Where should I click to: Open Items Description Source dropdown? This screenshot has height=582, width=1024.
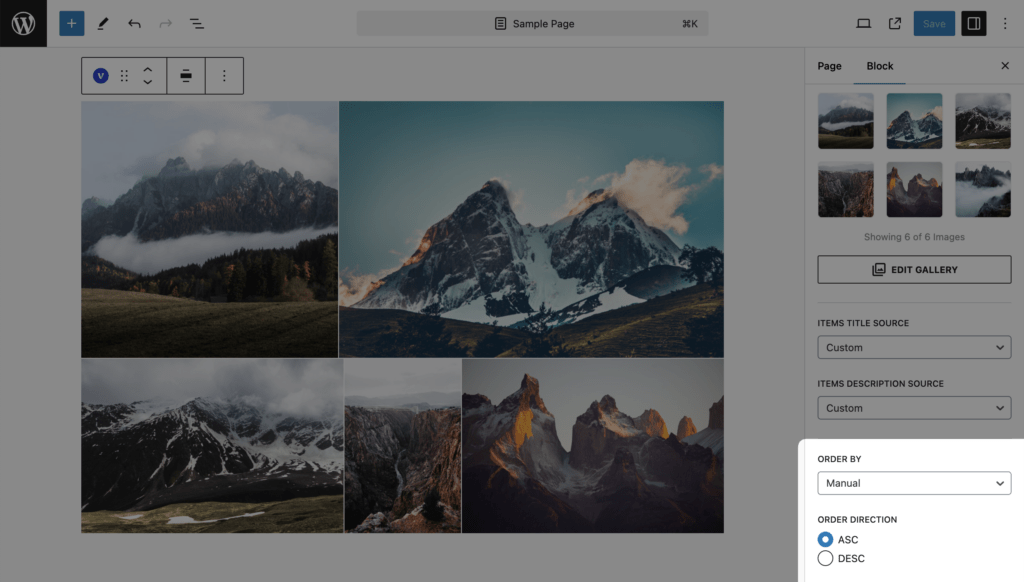914,408
